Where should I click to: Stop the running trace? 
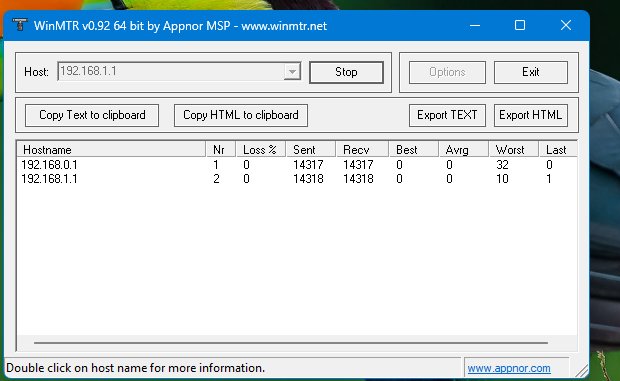[346, 72]
